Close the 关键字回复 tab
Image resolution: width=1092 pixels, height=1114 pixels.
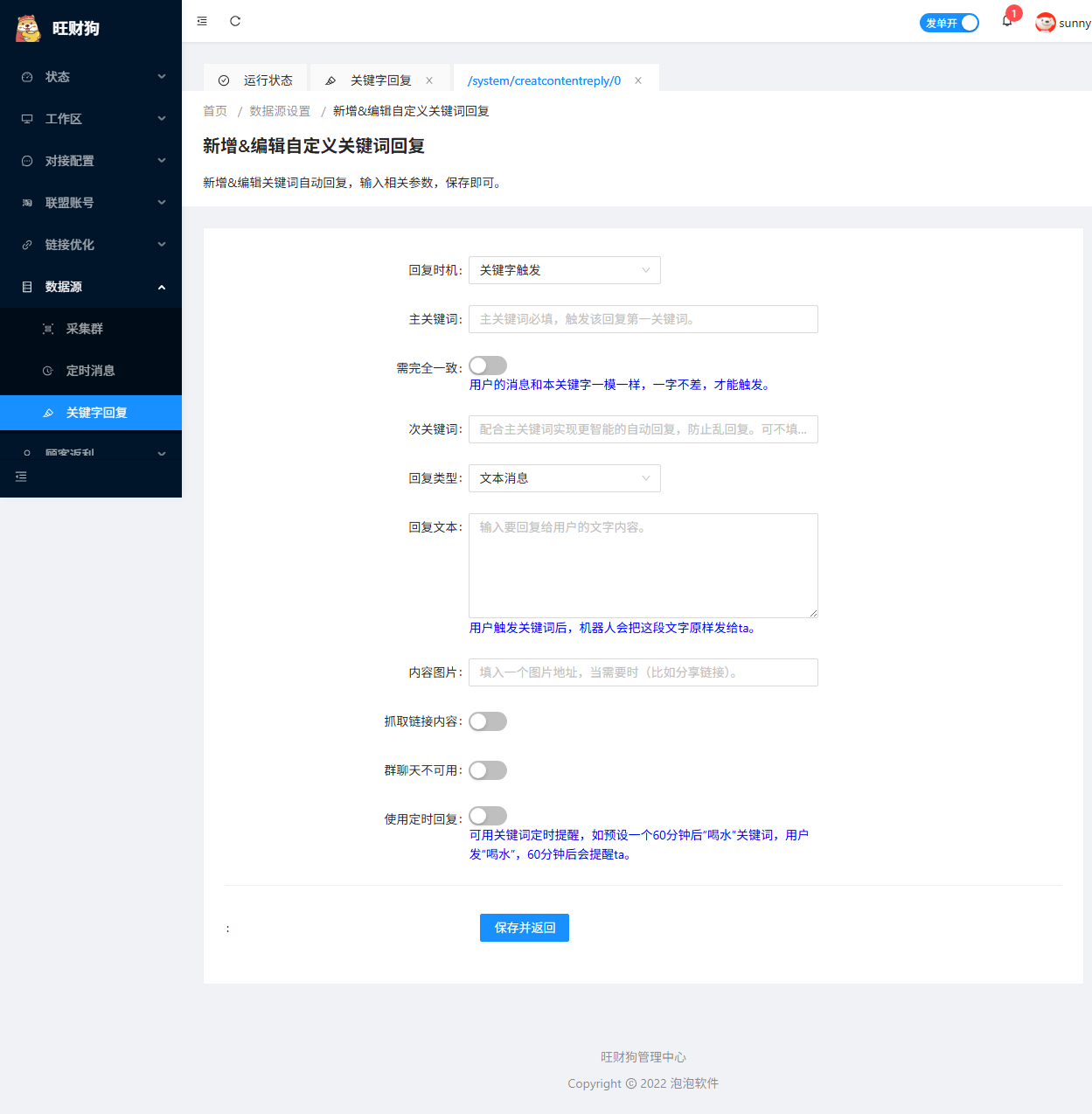[429, 80]
